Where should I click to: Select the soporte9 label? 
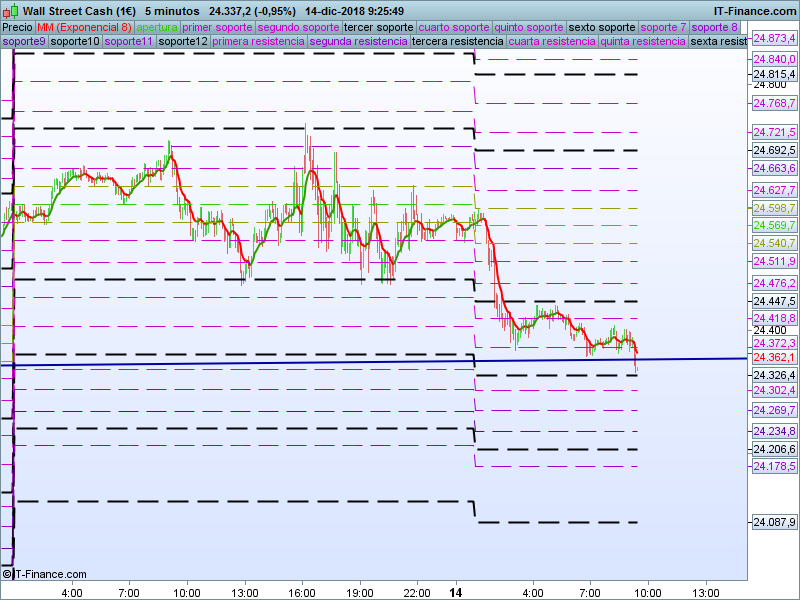[x=24, y=41]
